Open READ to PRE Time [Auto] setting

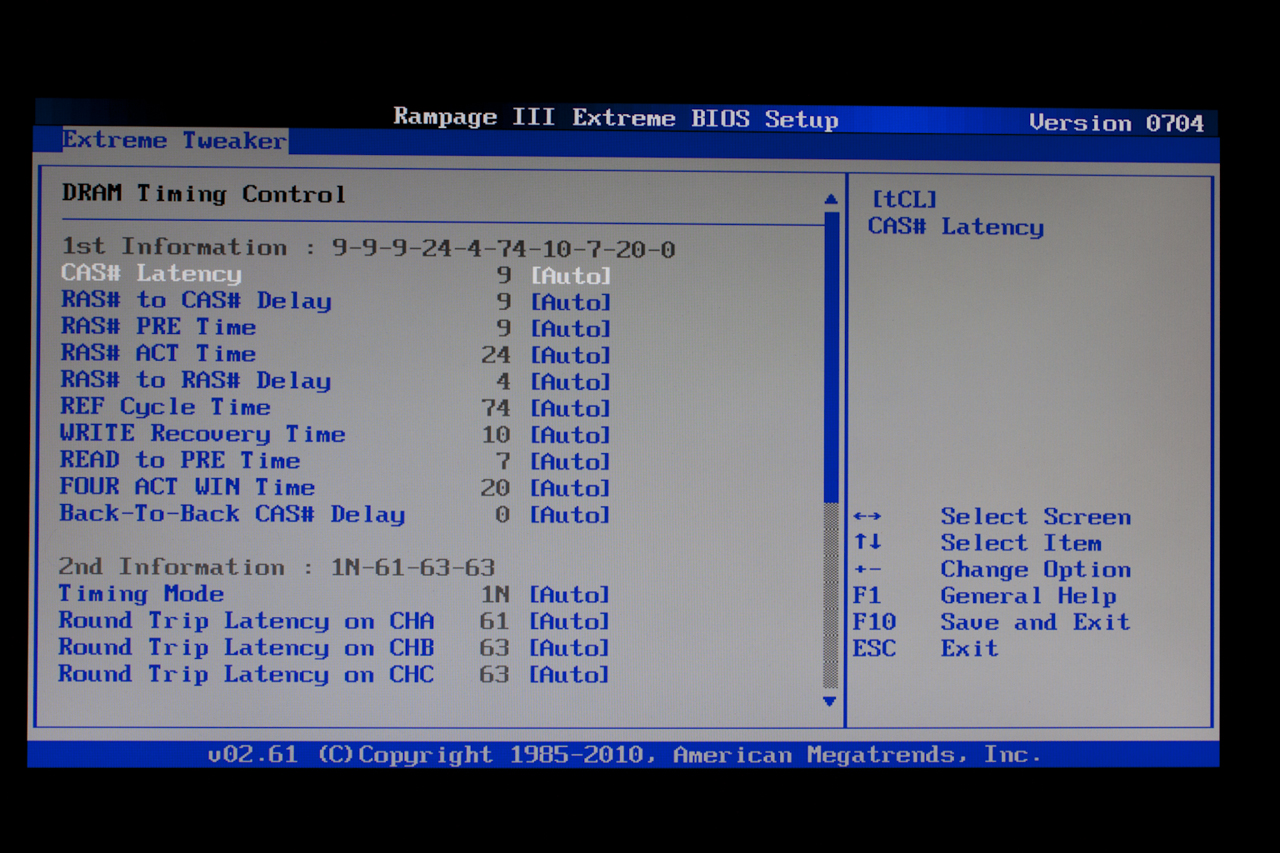pyautogui.click(x=570, y=462)
